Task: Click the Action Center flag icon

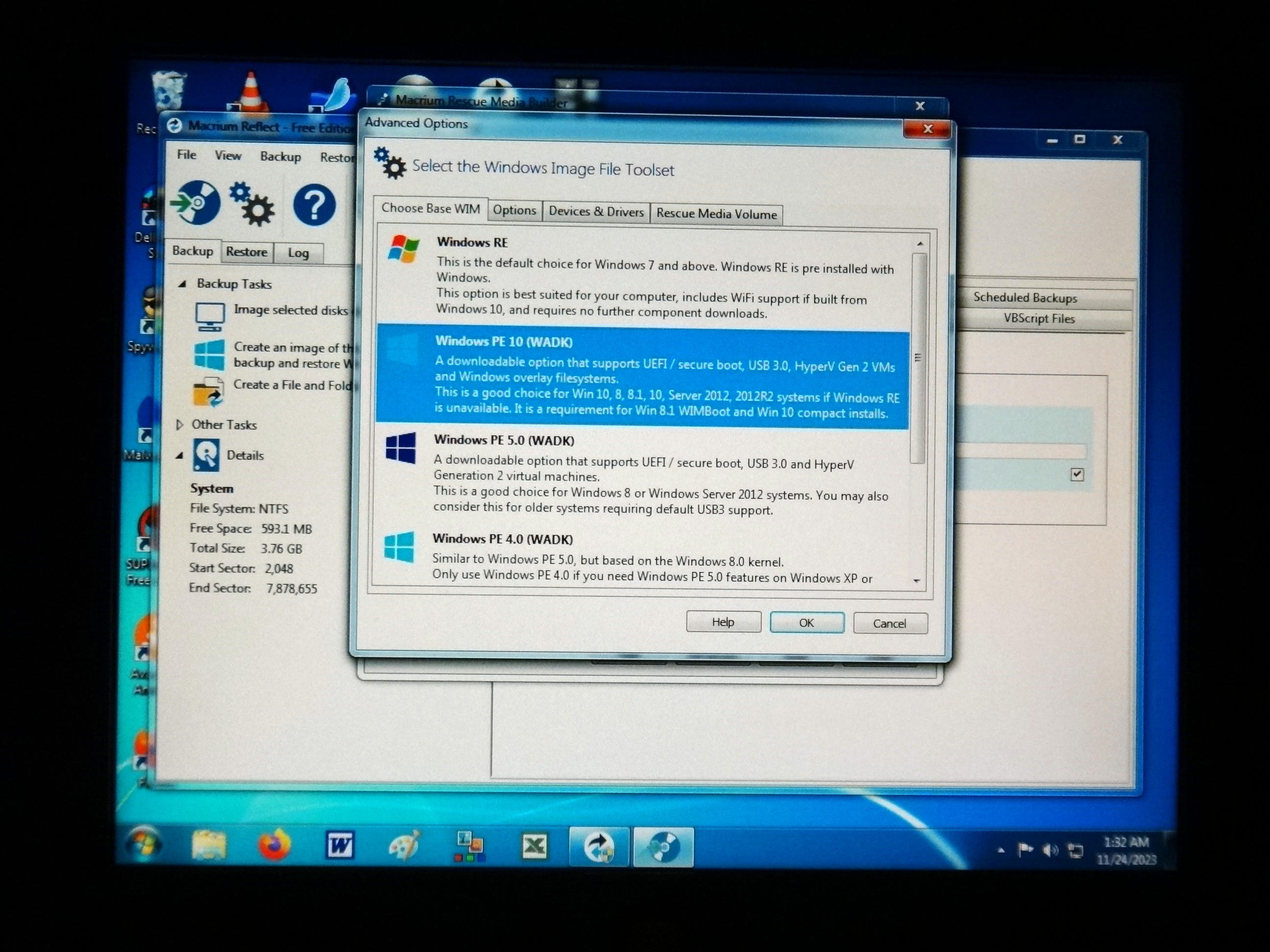Action: click(1025, 850)
